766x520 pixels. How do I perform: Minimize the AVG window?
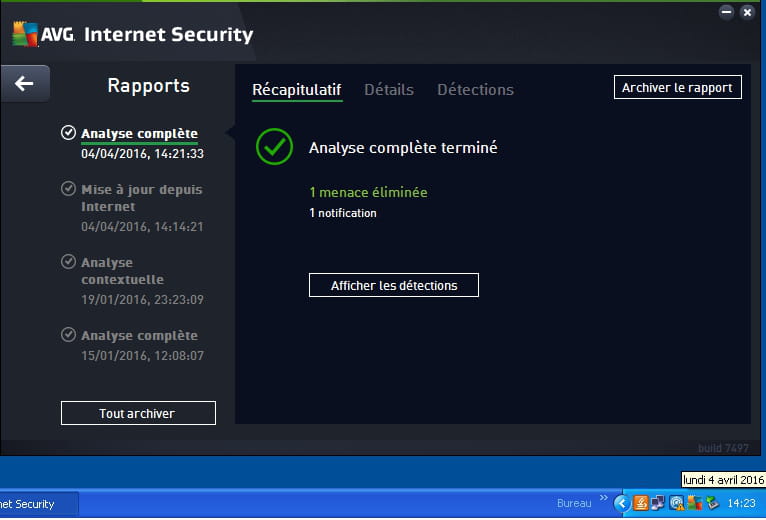(726, 12)
